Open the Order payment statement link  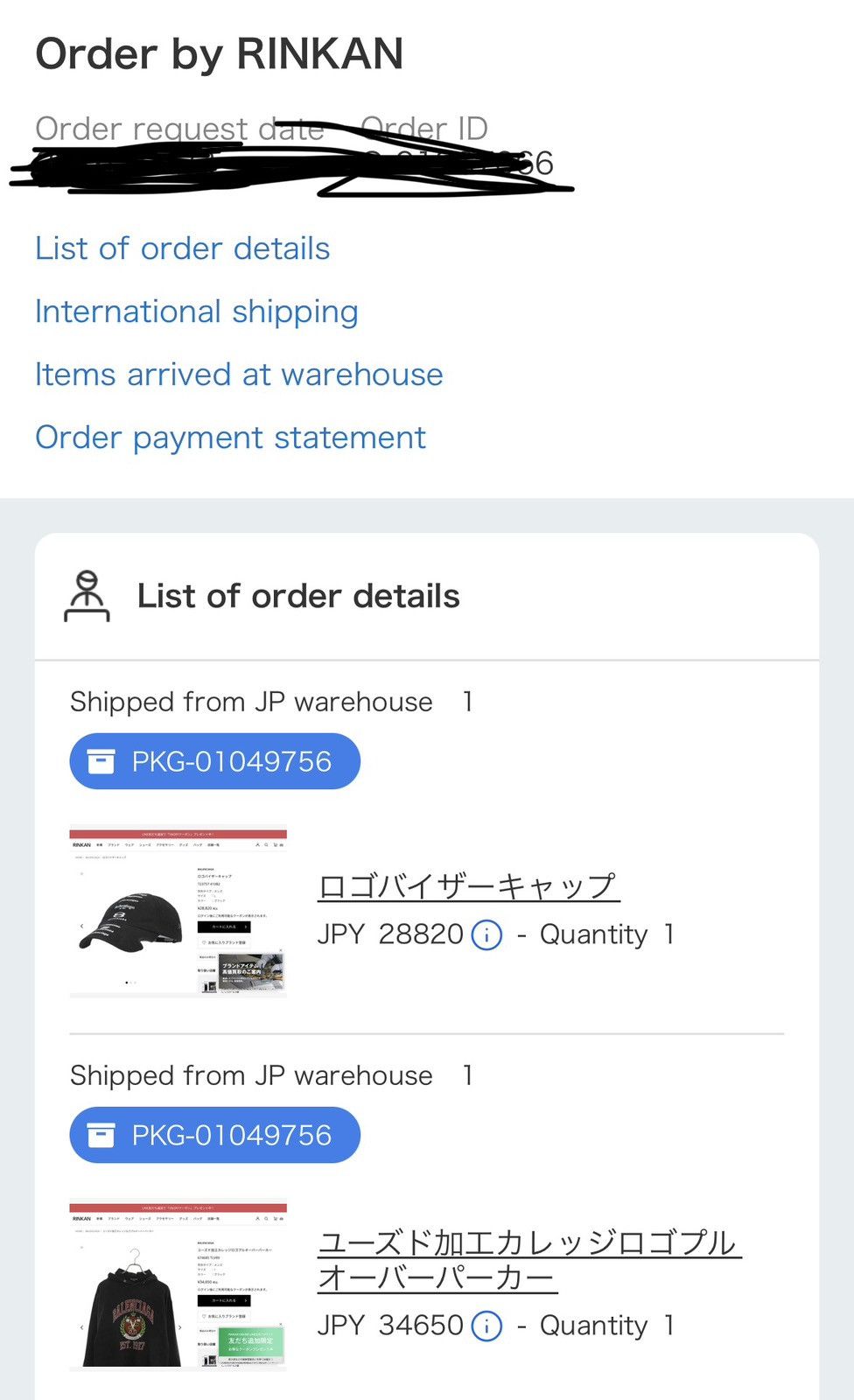pyautogui.click(x=231, y=437)
